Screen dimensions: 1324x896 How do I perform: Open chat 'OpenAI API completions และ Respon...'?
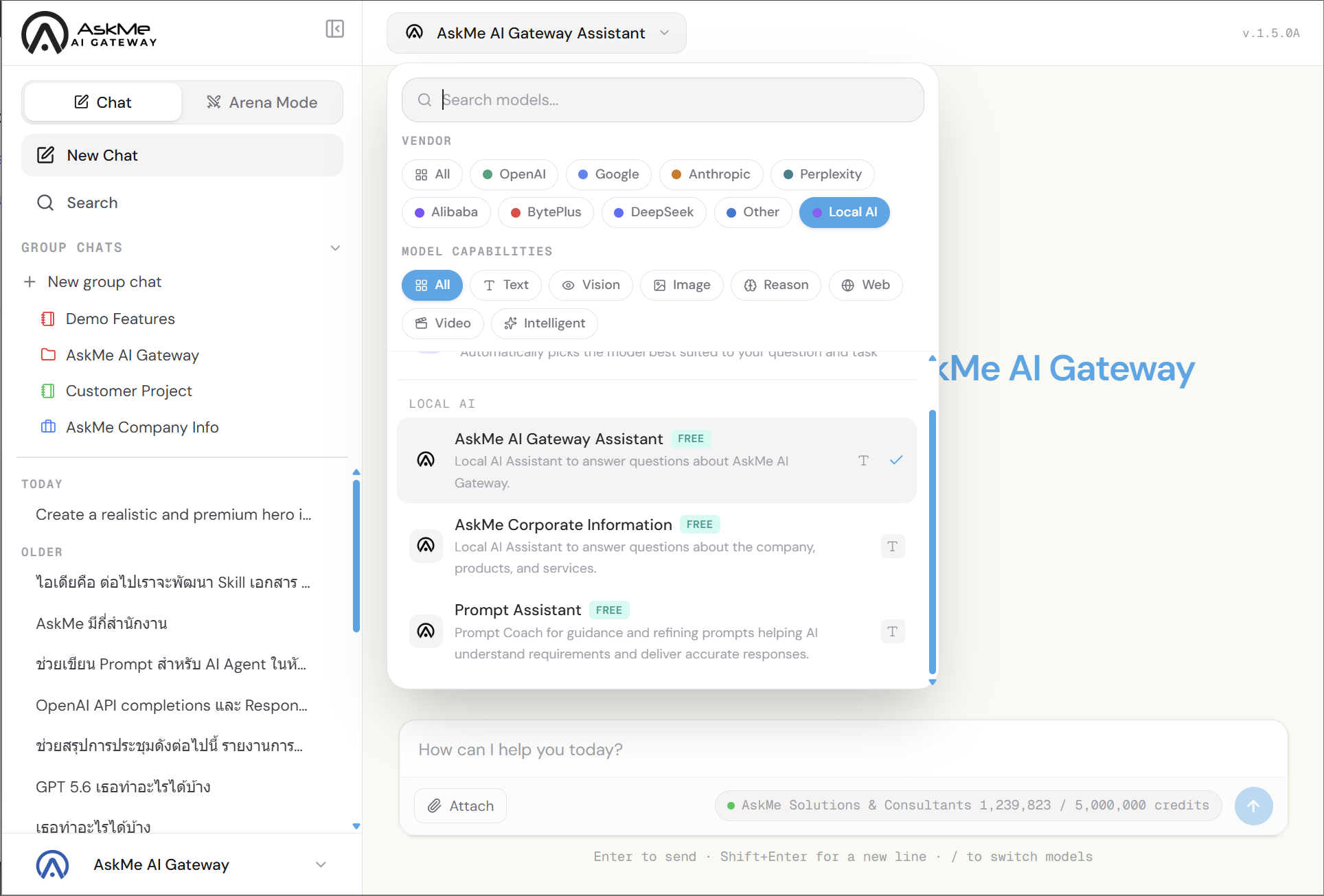coord(172,705)
